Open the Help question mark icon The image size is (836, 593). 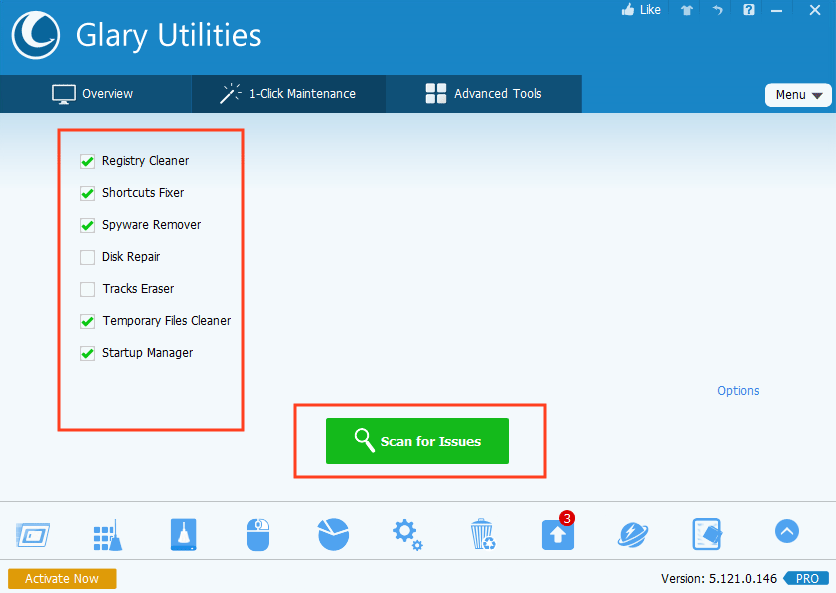point(749,10)
